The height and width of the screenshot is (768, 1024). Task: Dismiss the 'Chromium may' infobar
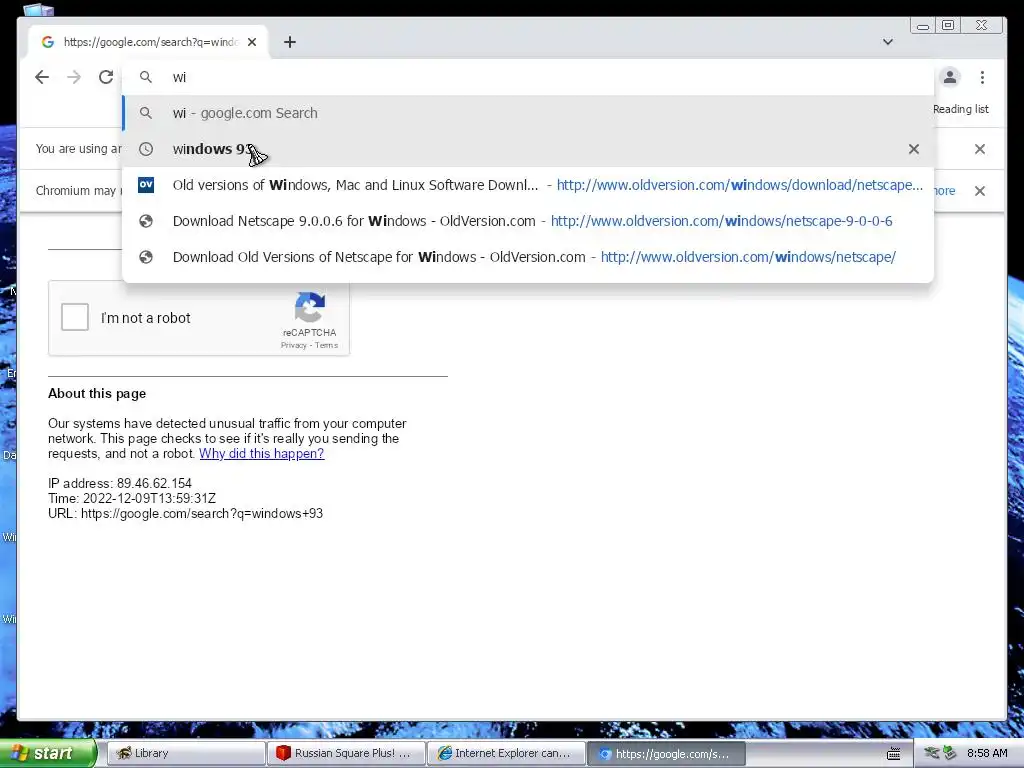[980, 191]
